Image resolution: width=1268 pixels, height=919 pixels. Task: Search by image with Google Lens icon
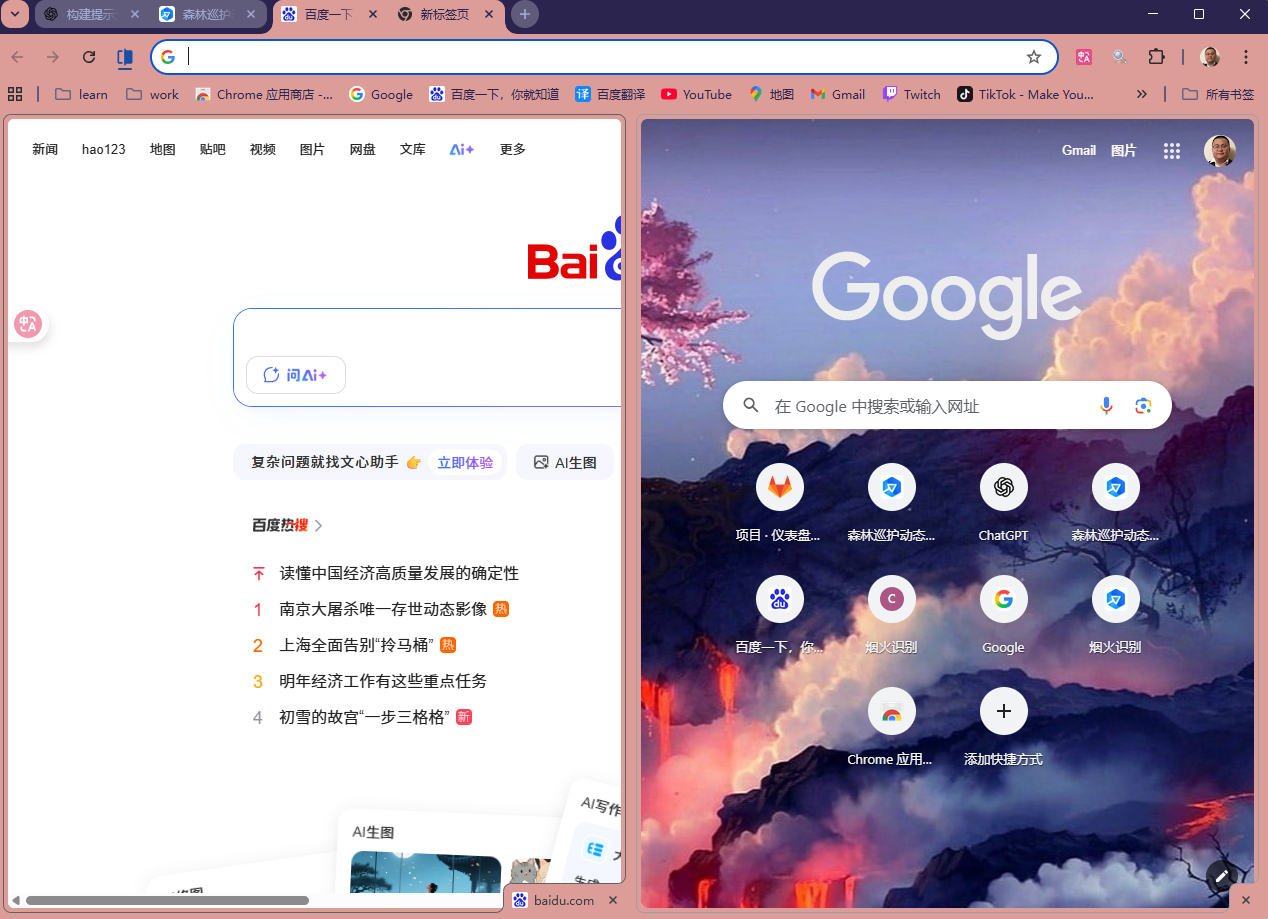click(1143, 405)
